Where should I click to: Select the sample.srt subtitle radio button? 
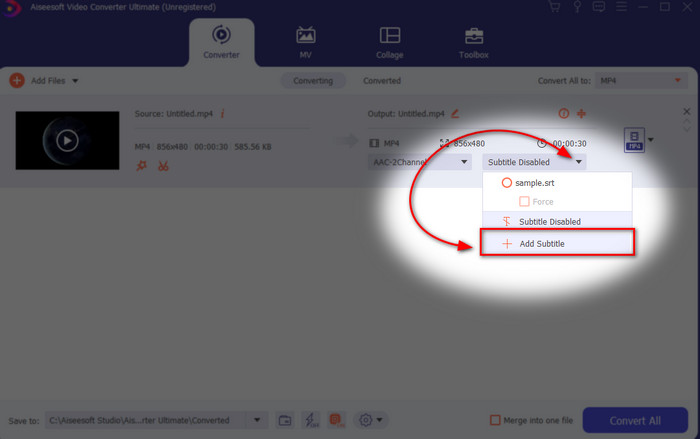507,183
